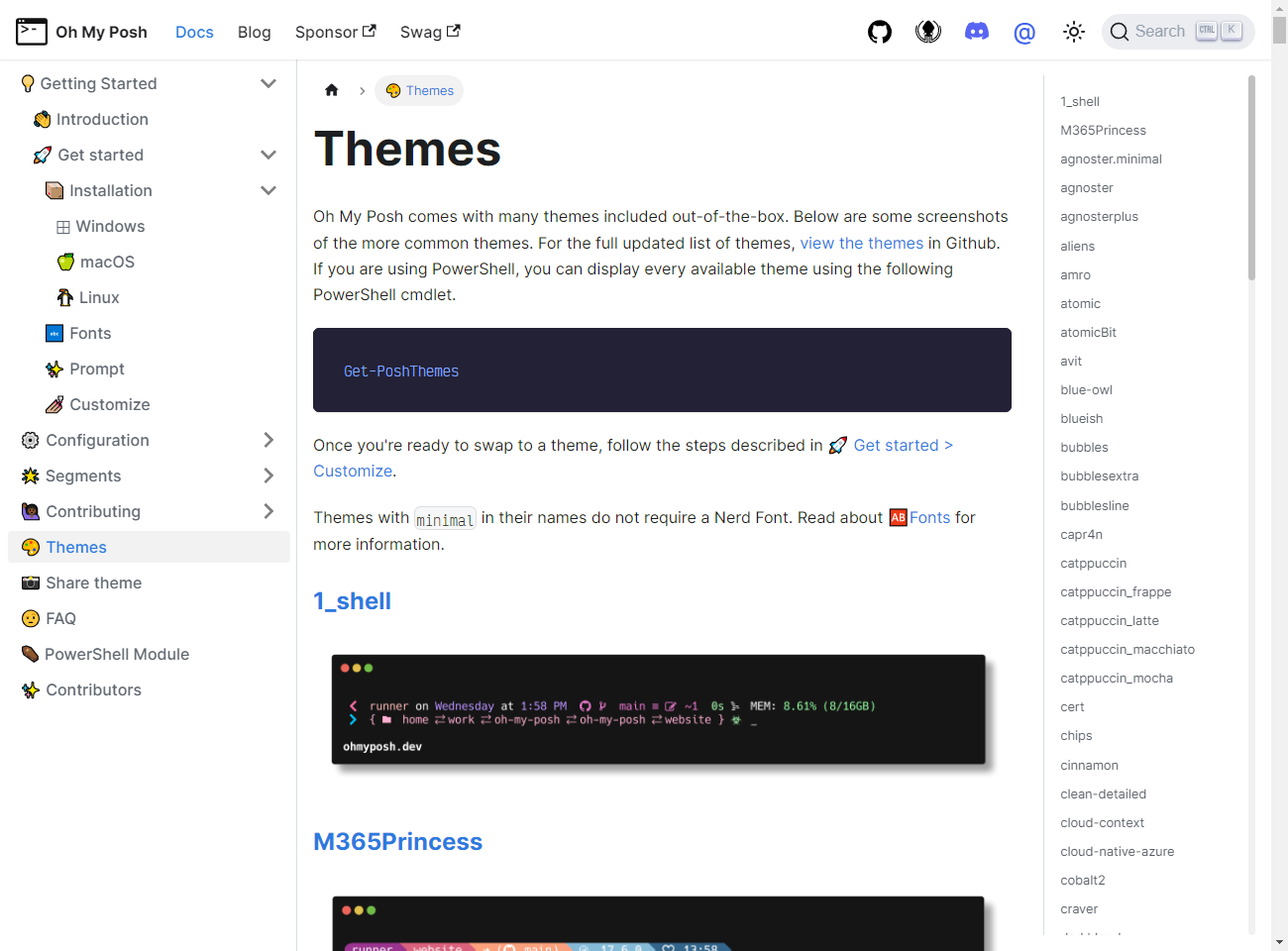Image resolution: width=1288 pixels, height=951 pixels.
Task: Expand the Segments sidebar category
Action: (268, 475)
